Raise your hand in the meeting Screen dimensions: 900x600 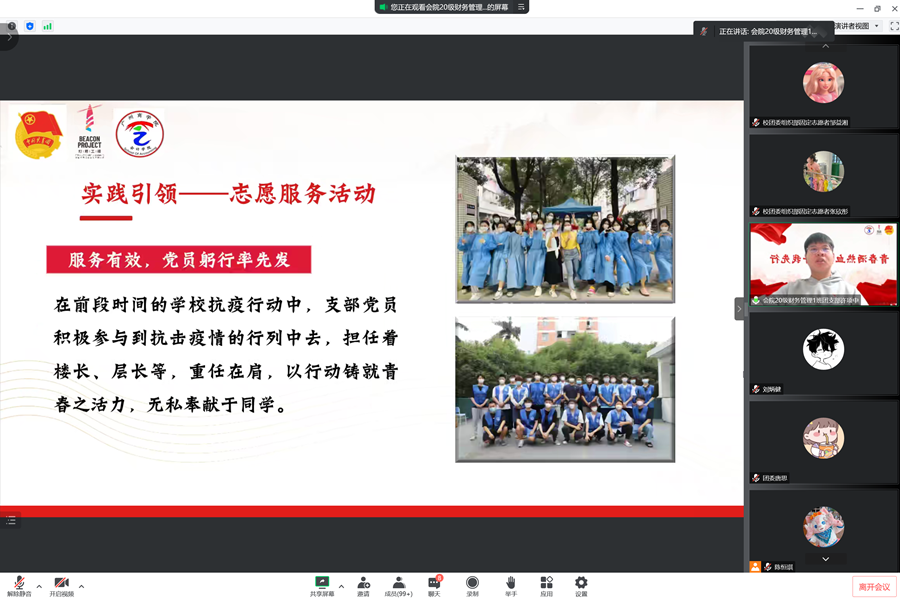coord(510,583)
